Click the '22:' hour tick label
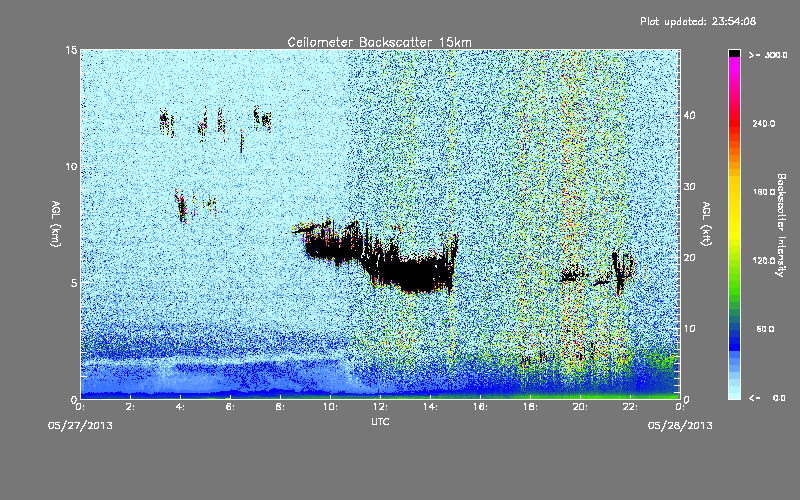The image size is (800, 500). [630, 407]
